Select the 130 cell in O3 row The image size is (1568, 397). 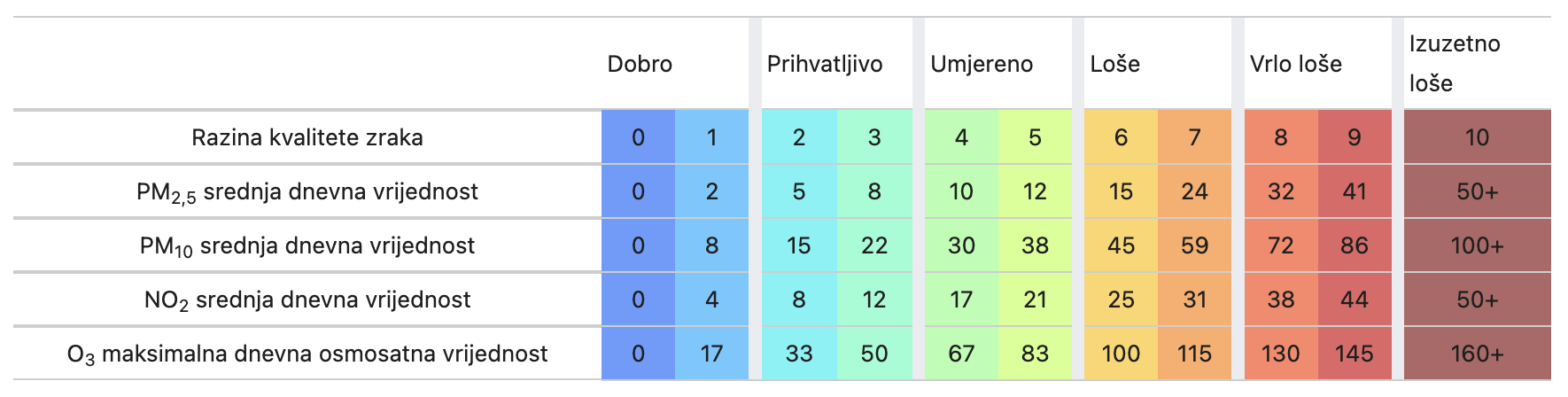[x=1281, y=354]
